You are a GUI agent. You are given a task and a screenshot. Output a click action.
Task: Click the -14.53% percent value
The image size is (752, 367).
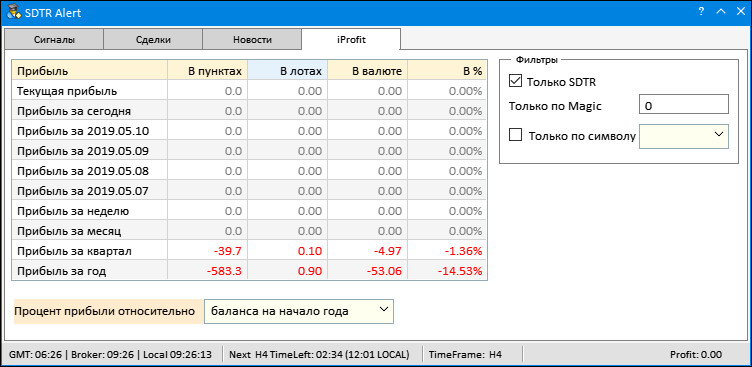(x=459, y=272)
